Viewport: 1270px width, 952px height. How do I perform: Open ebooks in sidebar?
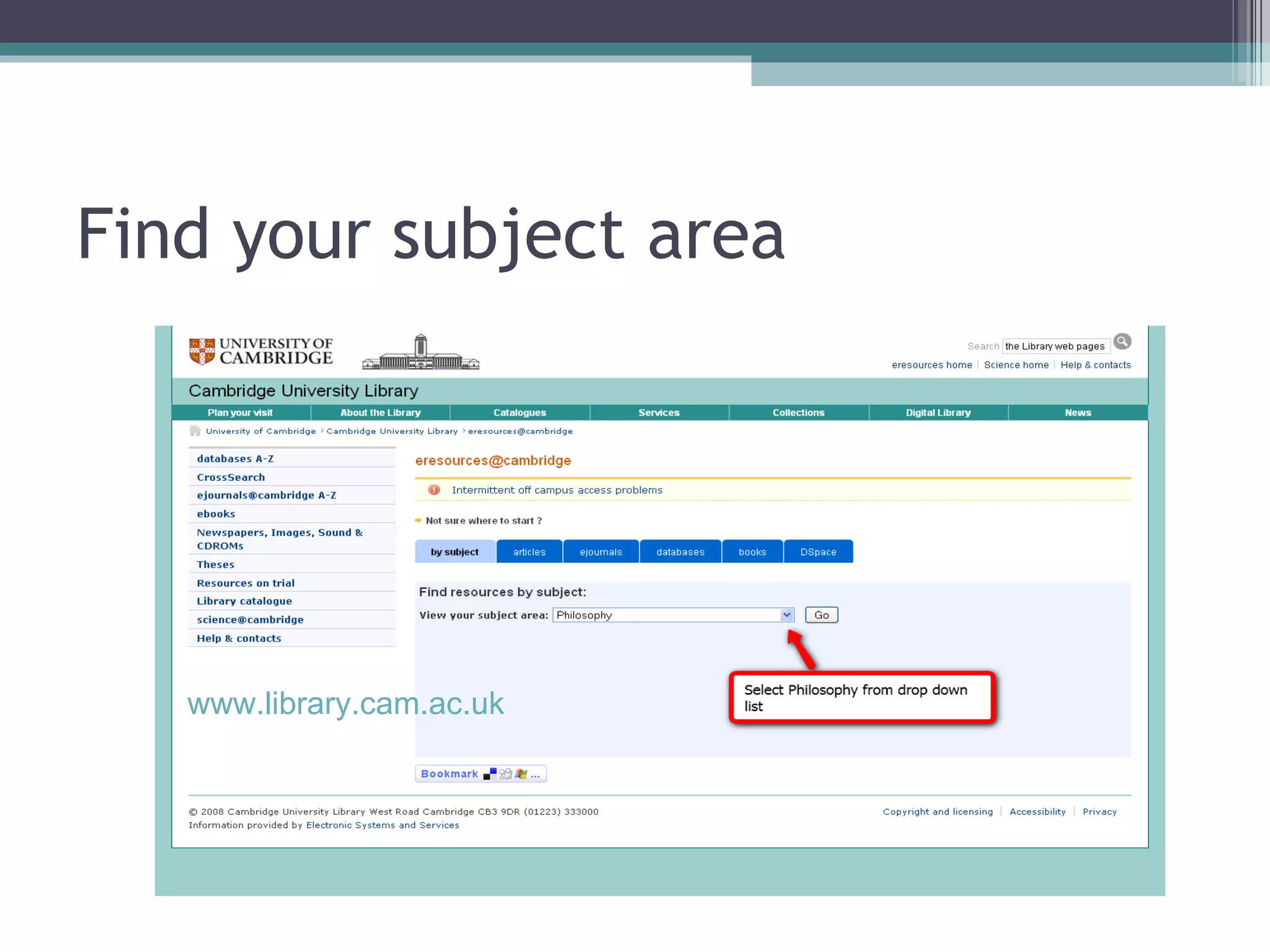coord(216,514)
